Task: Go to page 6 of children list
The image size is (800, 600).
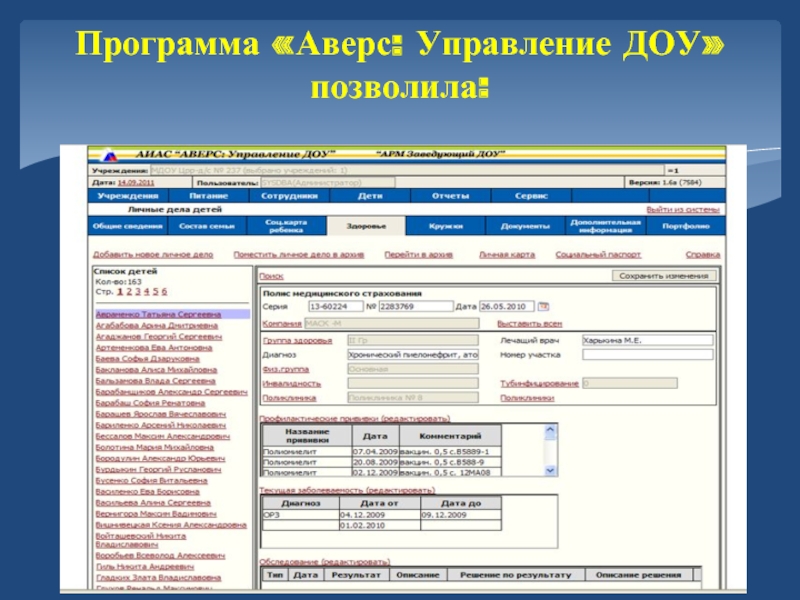Action: [164, 292]
